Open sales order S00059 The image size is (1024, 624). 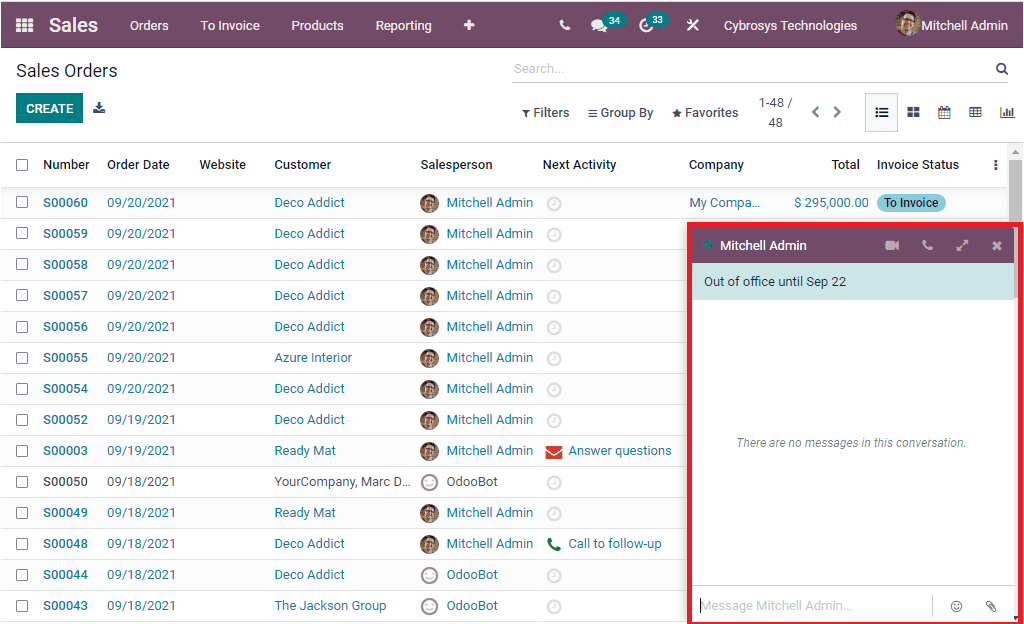point(65,233)
